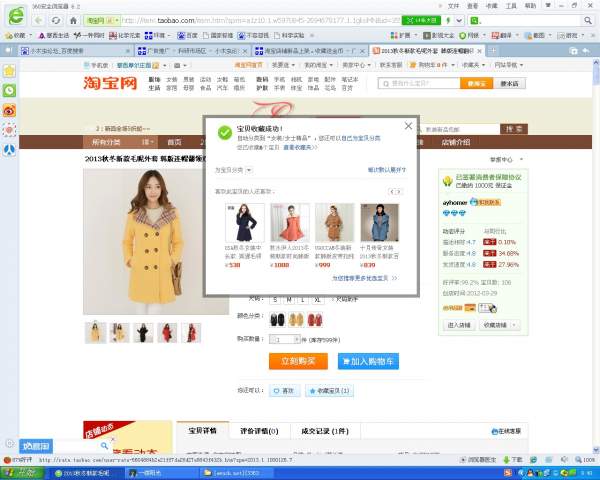
Task: Click the Wangwang contact icon next to ayhomer
Action: [x=485, y=202]
